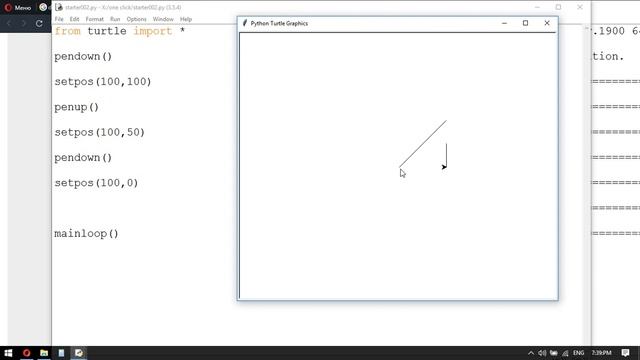Image resolution: width=640 pixels, height=360 pixels.
Task: Click the Python Turtle Graphics feather icon
Action: click(244, 23)
